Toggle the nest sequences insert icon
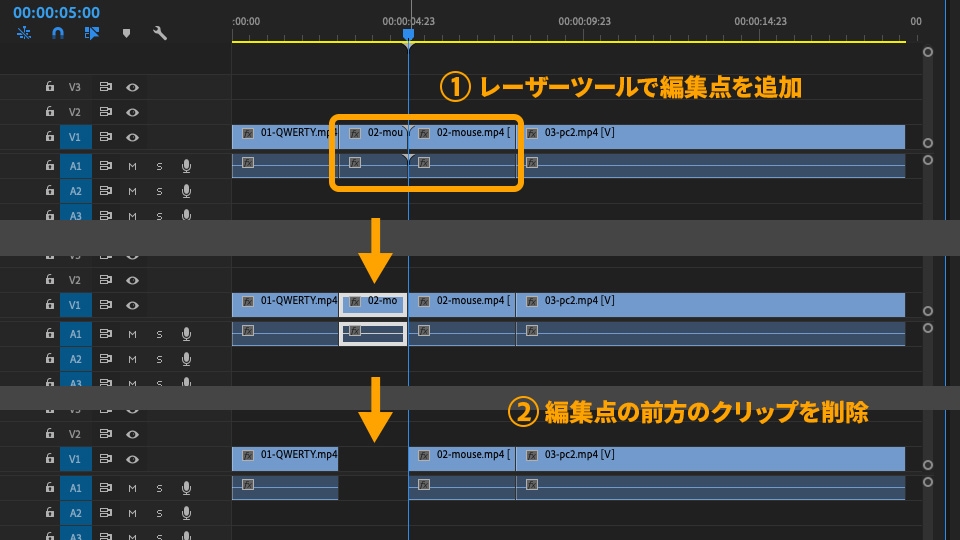The height and width of the screenshot is (540, 960). pyautogui.click(x=24, y=33)
